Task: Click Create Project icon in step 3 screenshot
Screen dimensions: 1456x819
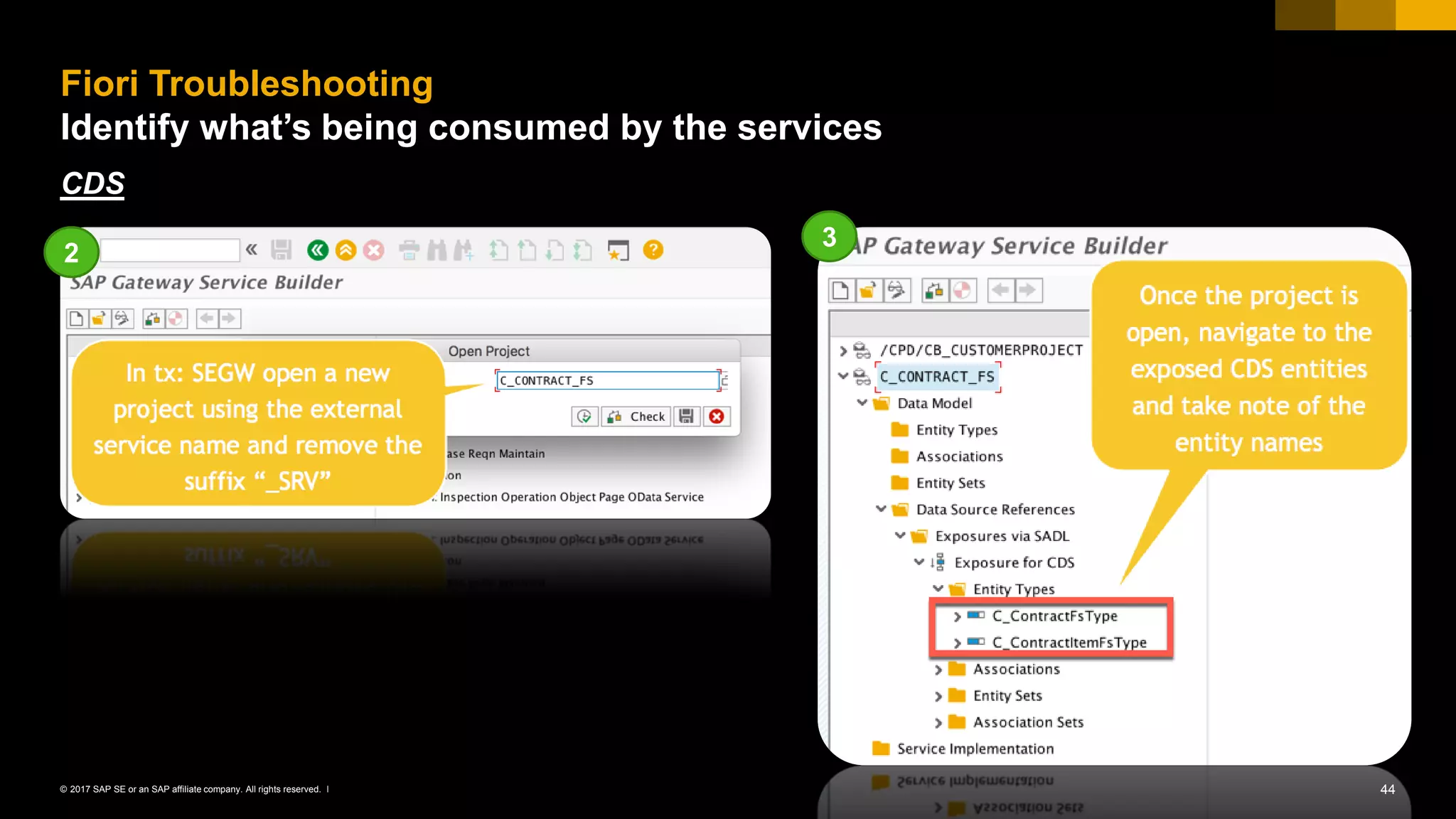Action: coord(840,290)
